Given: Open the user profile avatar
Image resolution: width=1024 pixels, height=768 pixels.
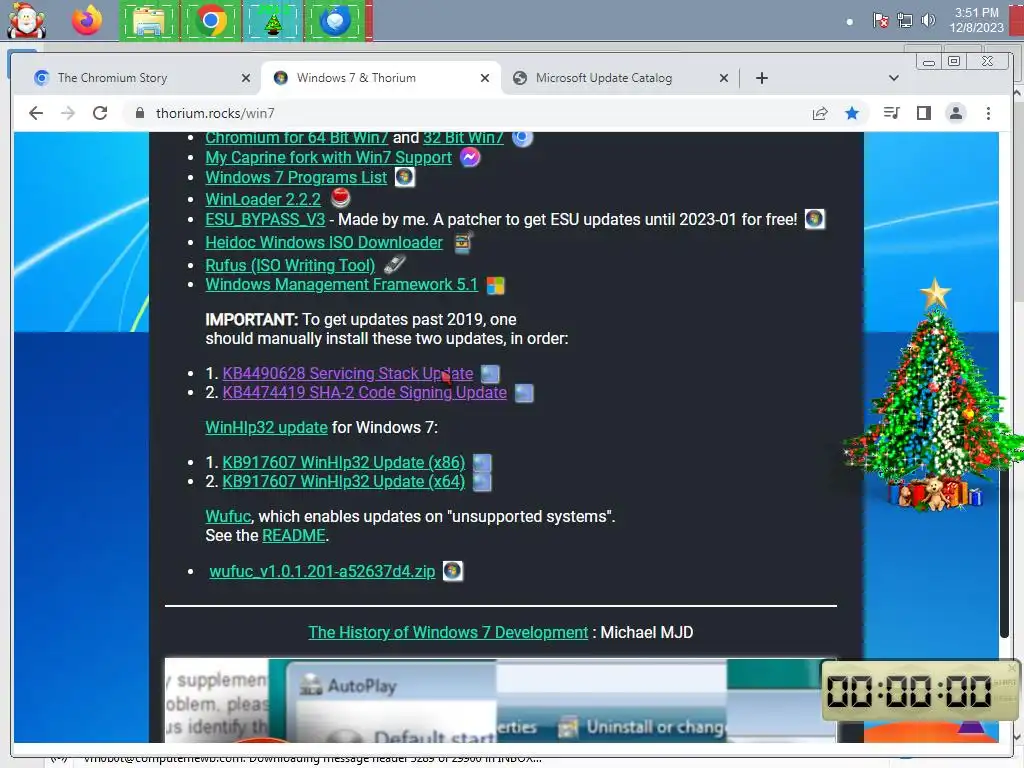Looking at the screenshot, I should 955,114.
